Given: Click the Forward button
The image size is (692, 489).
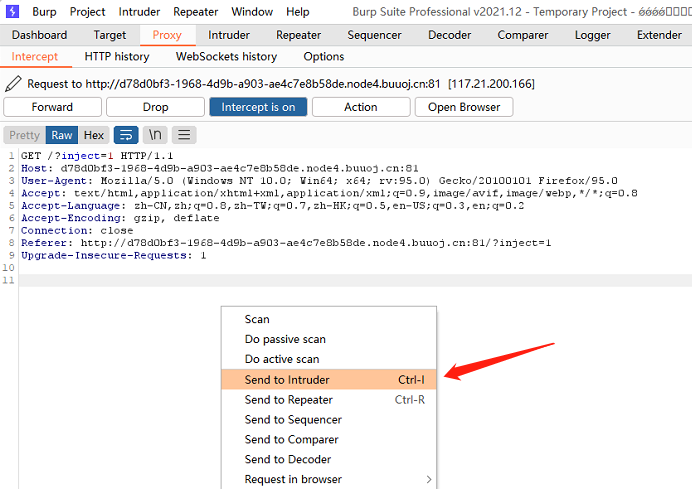Looking at the screenshot, I should tap(53, 107).
